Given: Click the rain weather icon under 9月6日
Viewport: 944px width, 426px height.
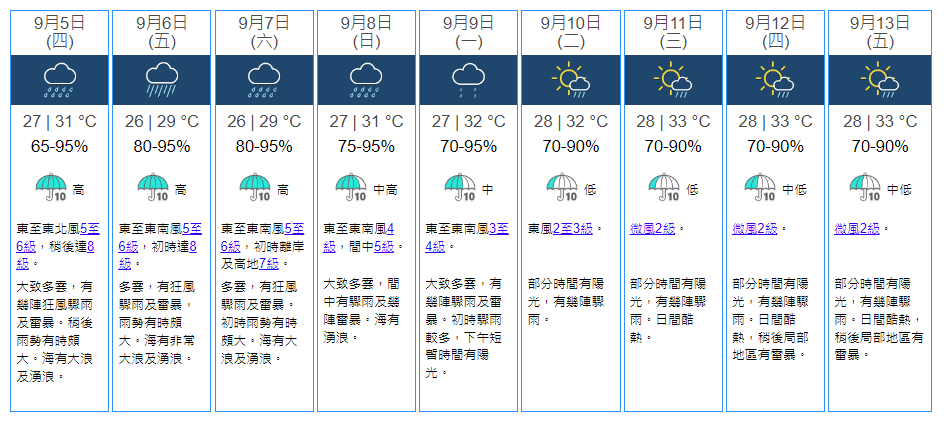Looking at the screenshot, I should click(x=162, y=79).
